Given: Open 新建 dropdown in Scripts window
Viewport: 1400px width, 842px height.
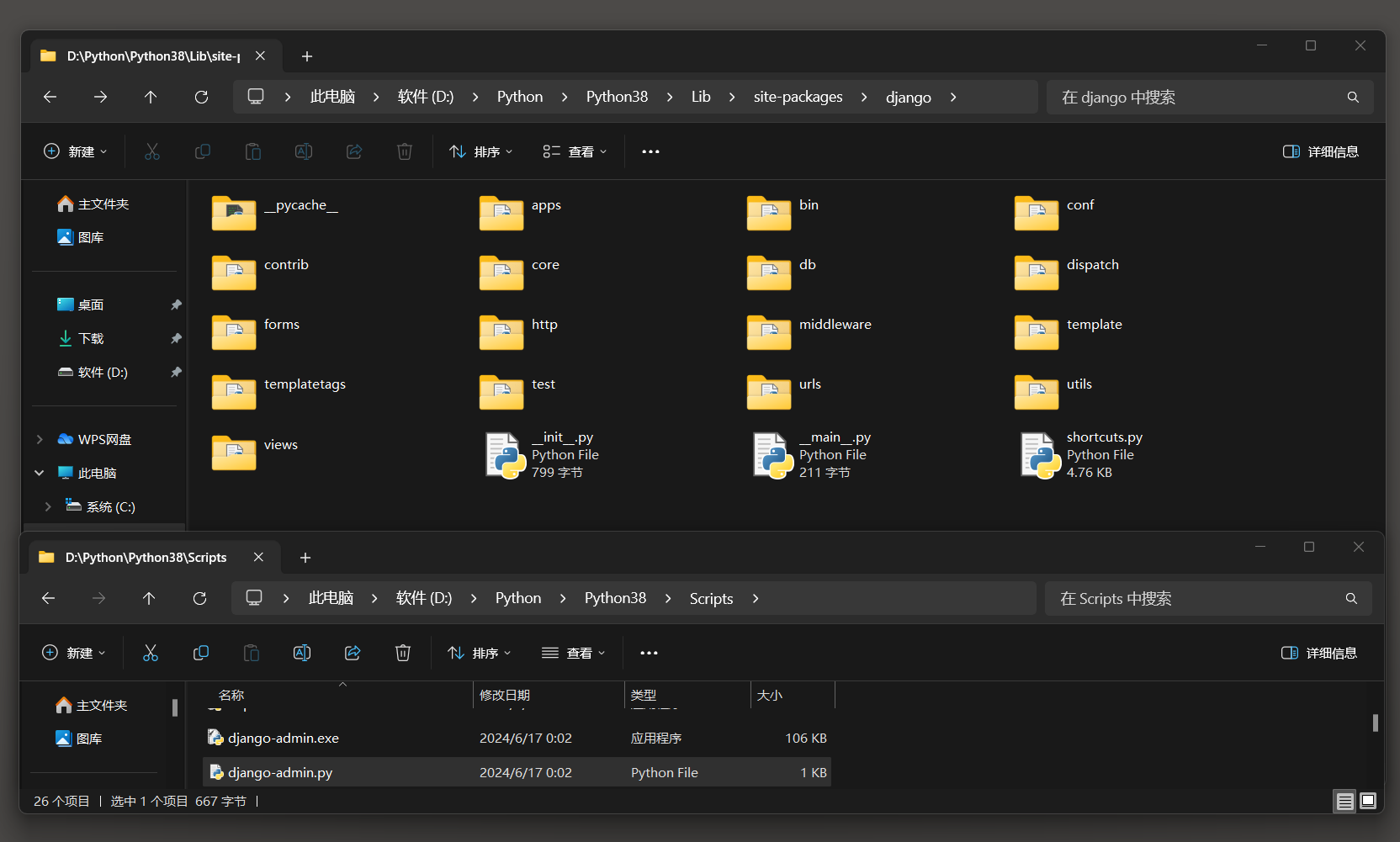Looking at the screenshot, I should [x=74, y=653].
